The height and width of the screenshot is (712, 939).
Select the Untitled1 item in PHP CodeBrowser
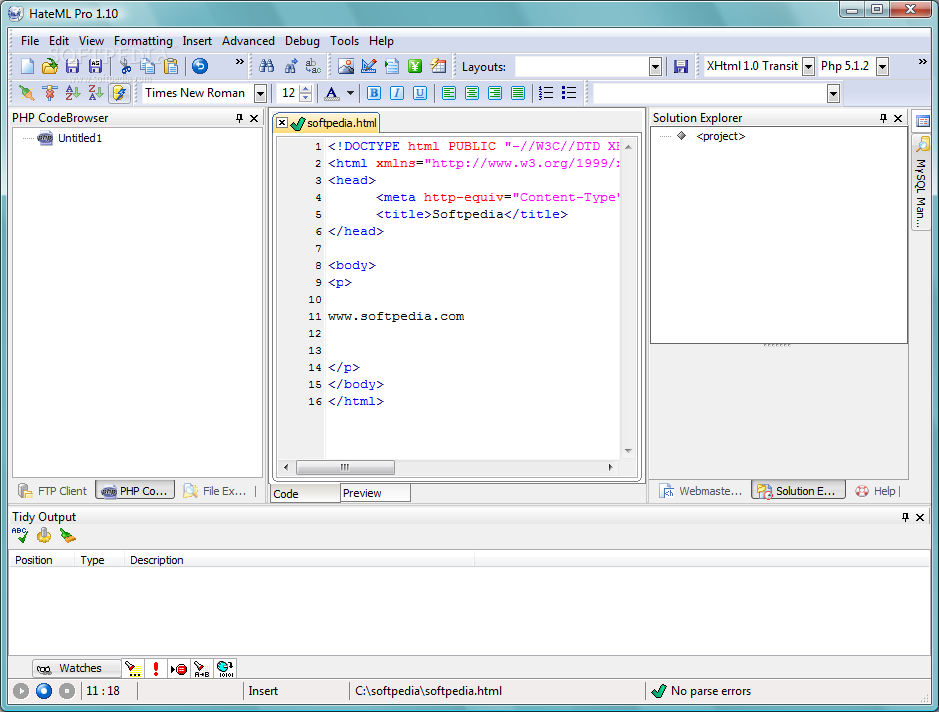[80, 138]
